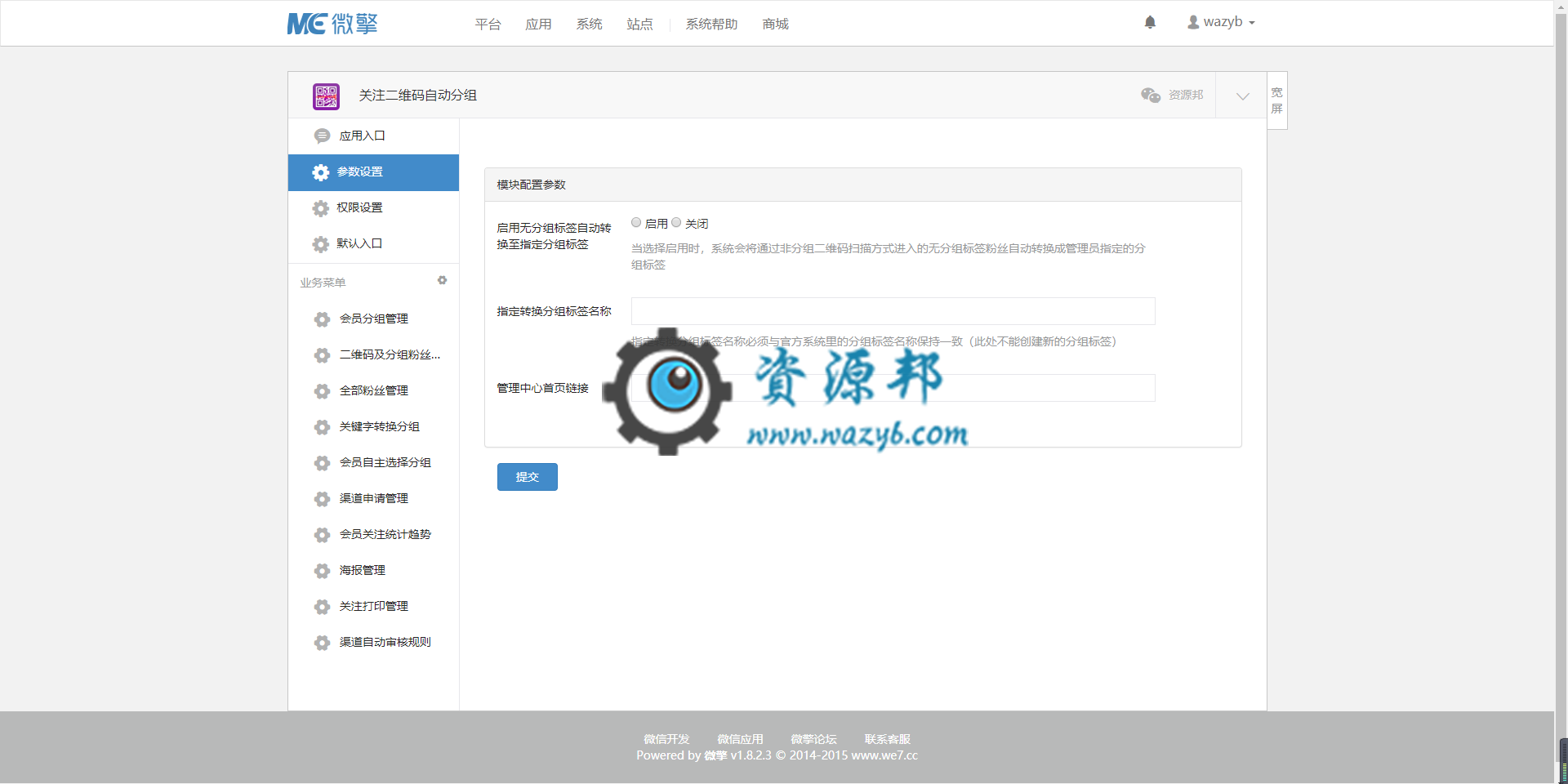Open the 联系客服 footer link
The image size is (1568, 784).
point(887,739)
